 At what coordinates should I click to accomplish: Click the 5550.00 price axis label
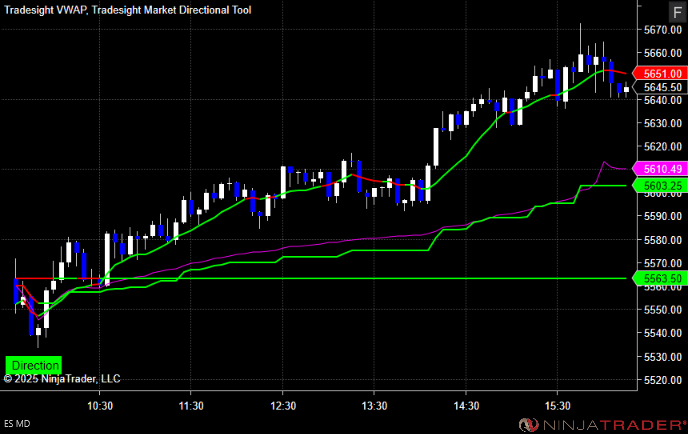[x=663, y=310]
